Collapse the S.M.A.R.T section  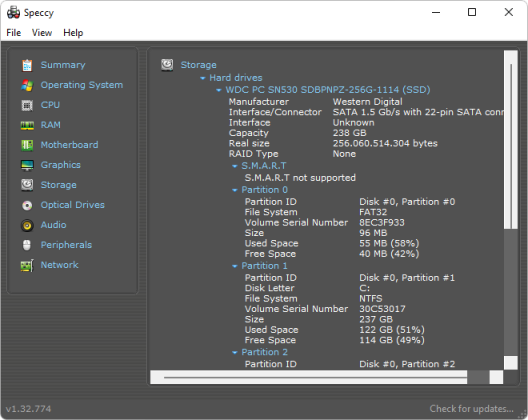(x=235, y=166)
